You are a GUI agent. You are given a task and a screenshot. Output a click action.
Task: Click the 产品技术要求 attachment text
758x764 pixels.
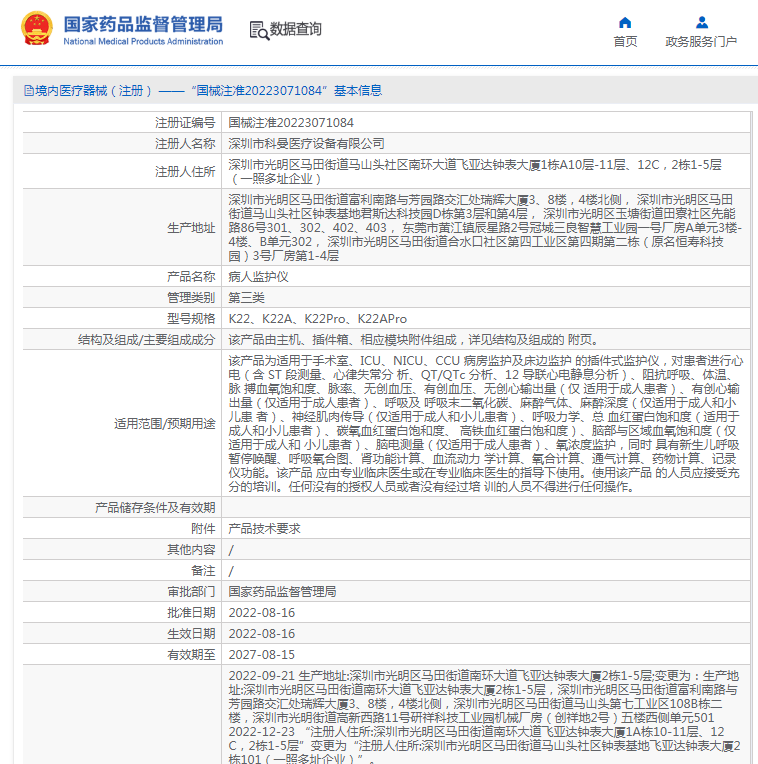[x=265, y=529]
